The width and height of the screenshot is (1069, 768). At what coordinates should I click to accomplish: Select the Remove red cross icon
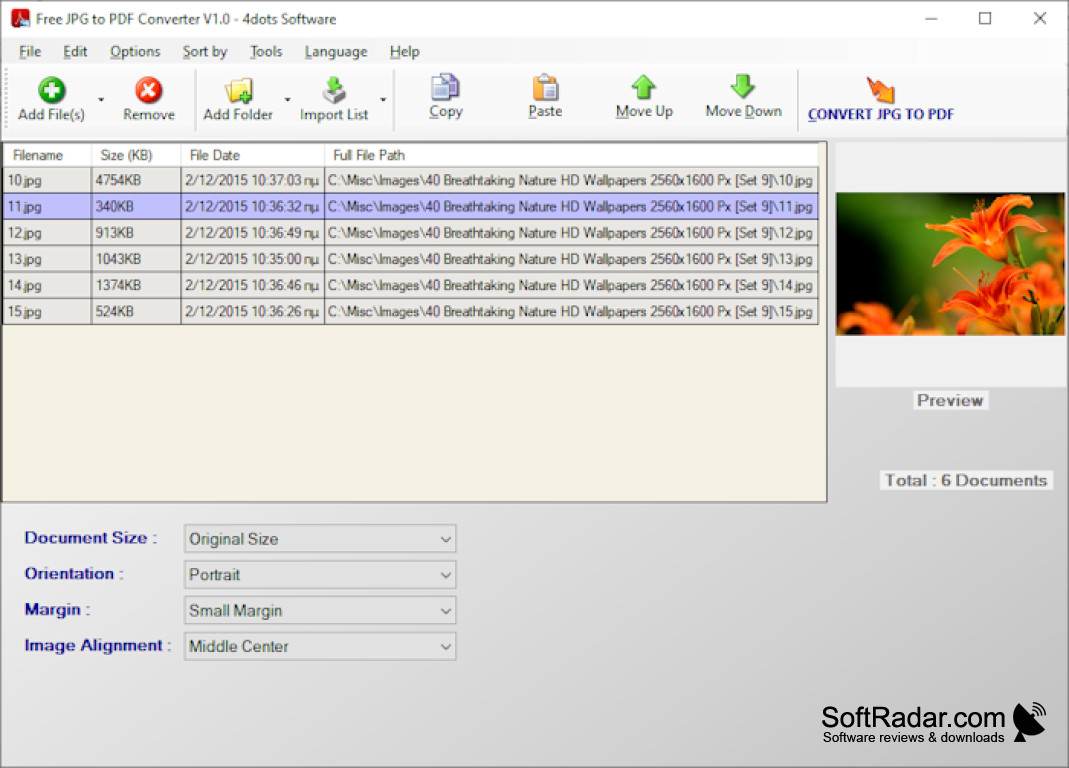point(148,88)
